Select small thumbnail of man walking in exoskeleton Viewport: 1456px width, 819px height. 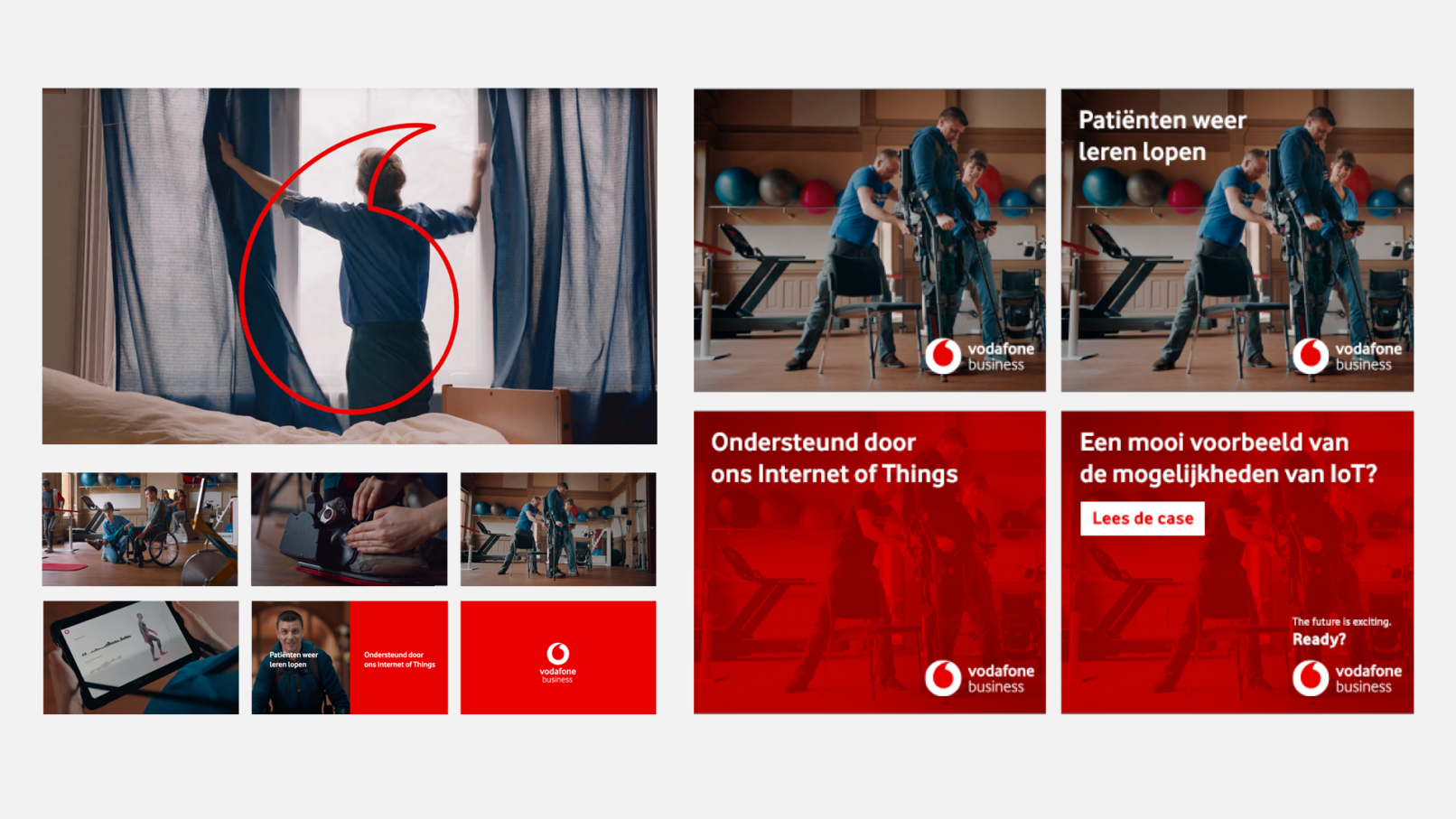pos(558,529)
